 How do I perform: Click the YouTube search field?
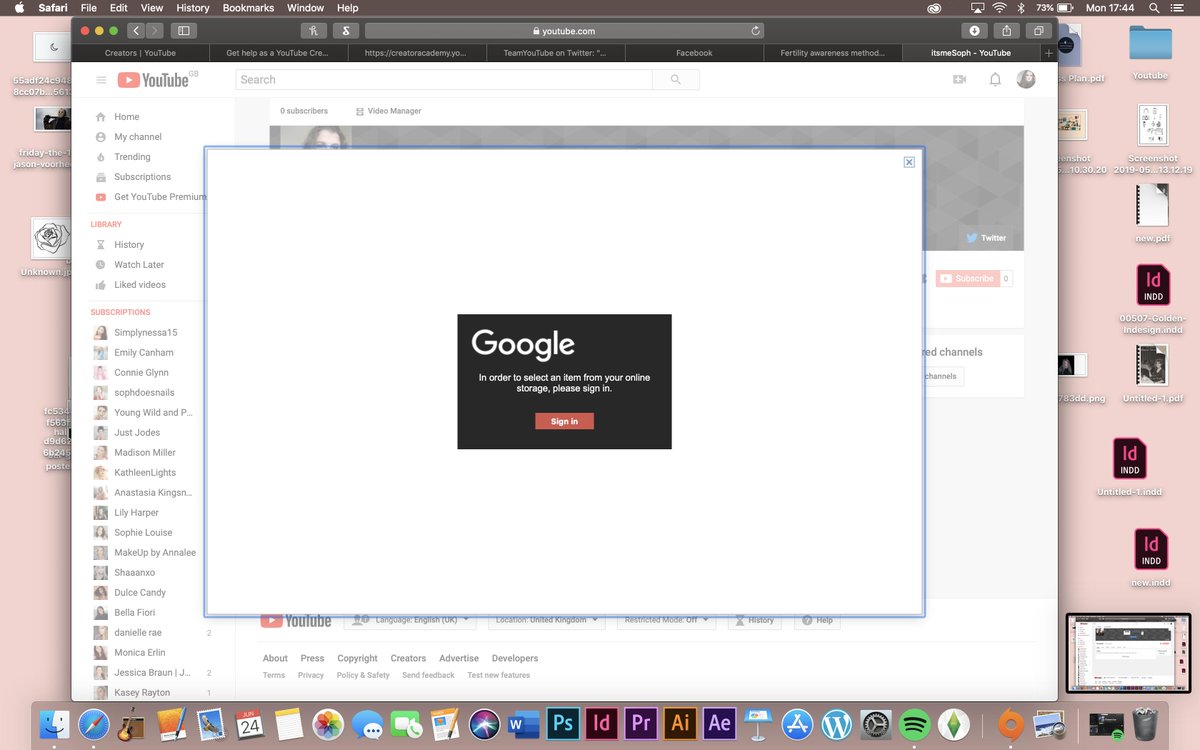pyautogui.click(x=444, y=80)
